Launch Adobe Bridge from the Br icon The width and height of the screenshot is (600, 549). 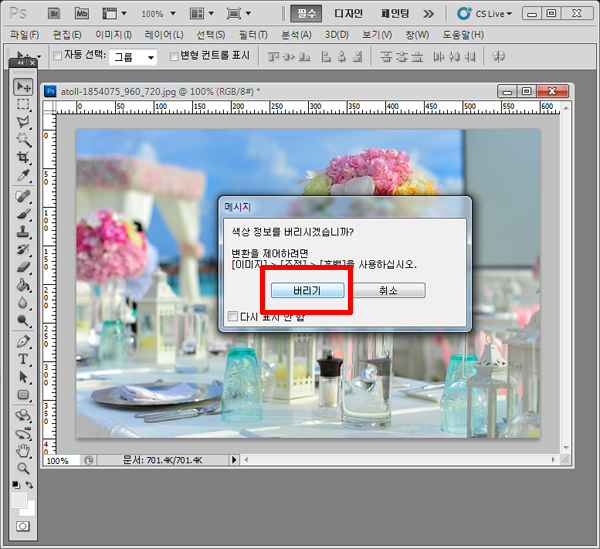click(55, 14)
